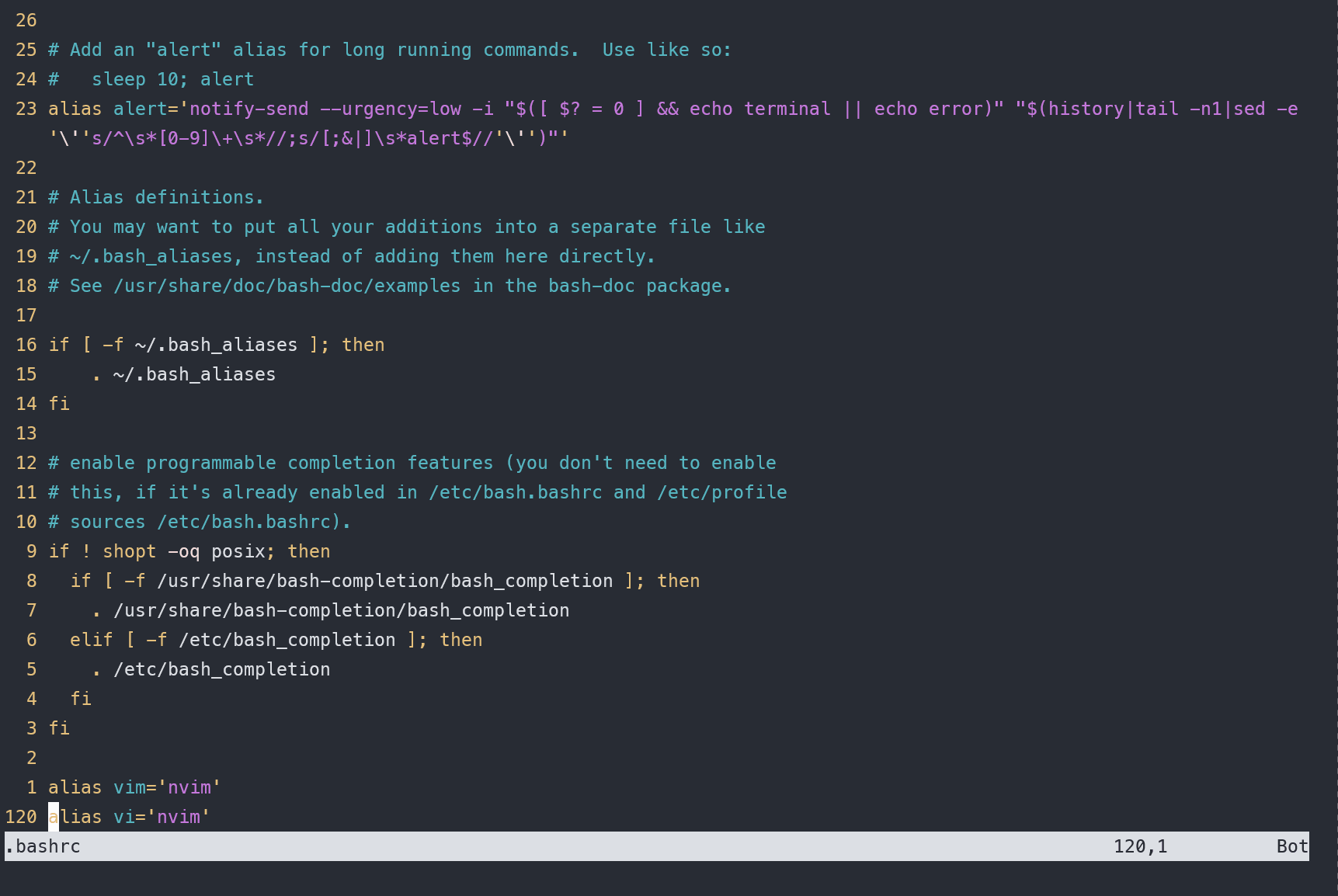The height and width of the screenshot is (896, 1338).
Task: Click the line number 120
Action: tap(21, 817)
